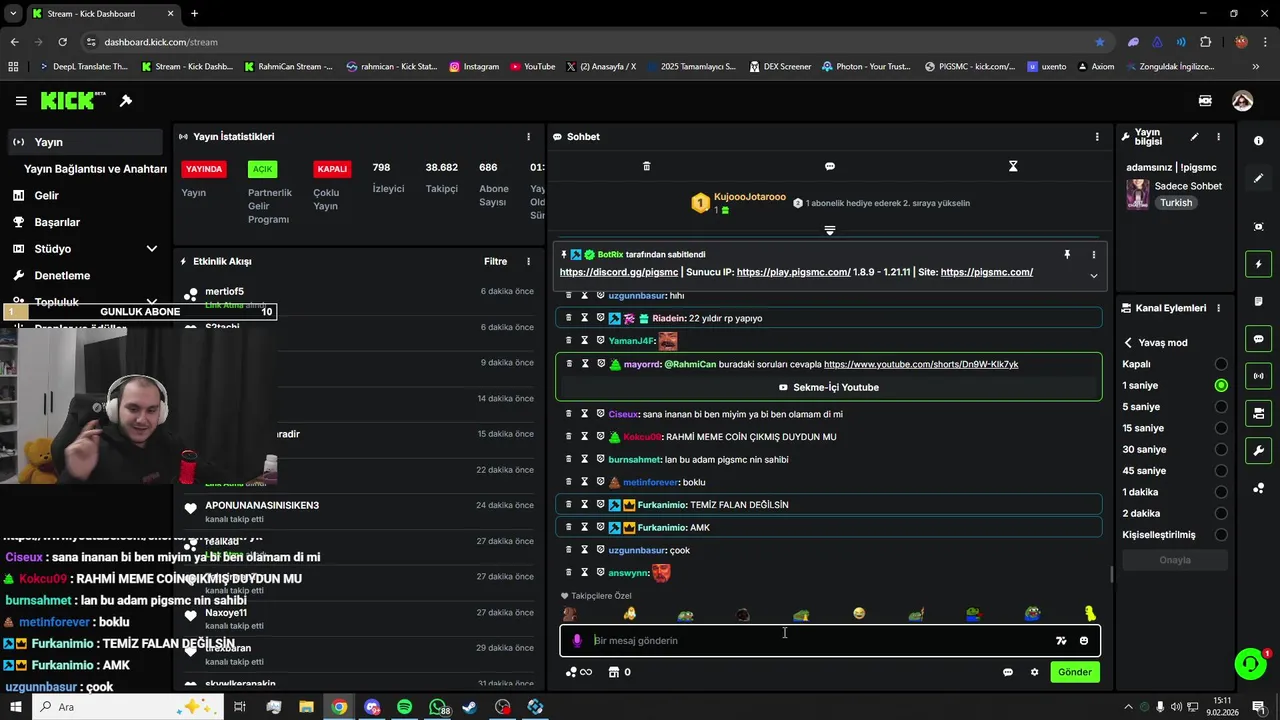Click the chat bubble icon in the right sidebar

[x=1258, y=339]
